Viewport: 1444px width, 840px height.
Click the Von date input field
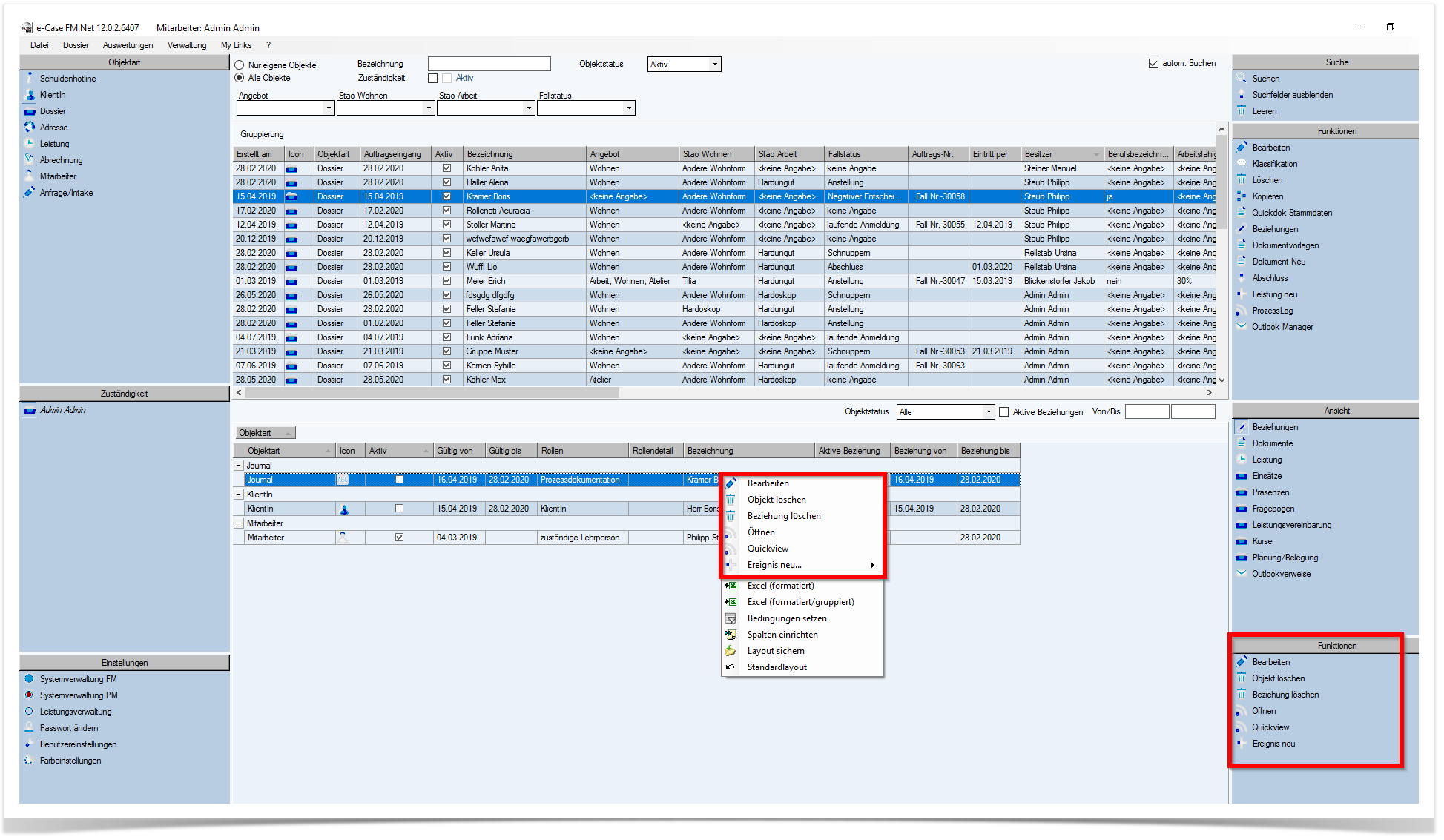point(1147,412)
